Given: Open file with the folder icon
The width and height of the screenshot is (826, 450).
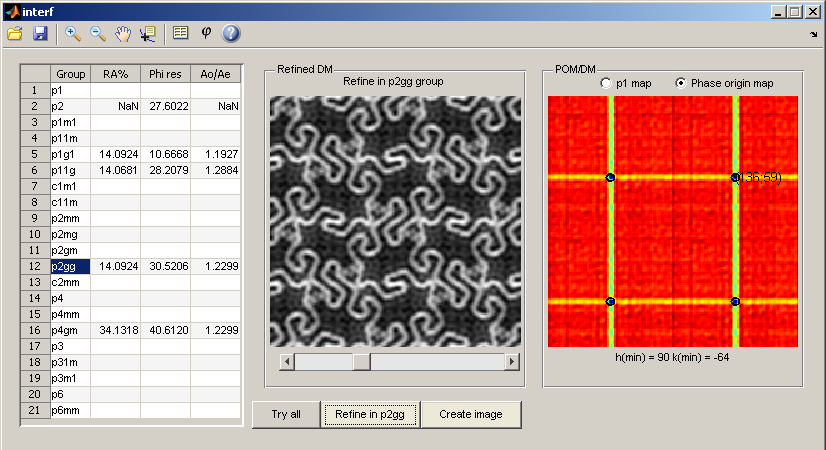Looking at the screenshot, I should pos(15,34).
